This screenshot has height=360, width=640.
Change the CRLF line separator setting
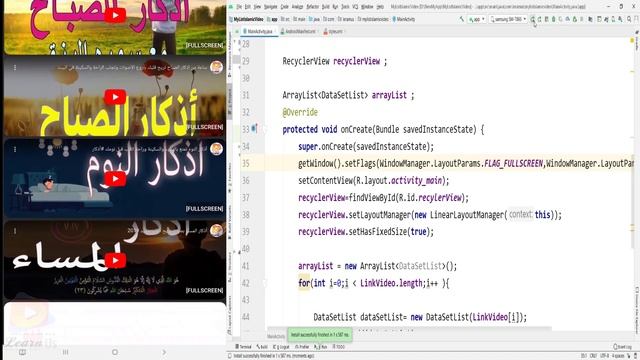pyautogui.click(x=594, y=356)
